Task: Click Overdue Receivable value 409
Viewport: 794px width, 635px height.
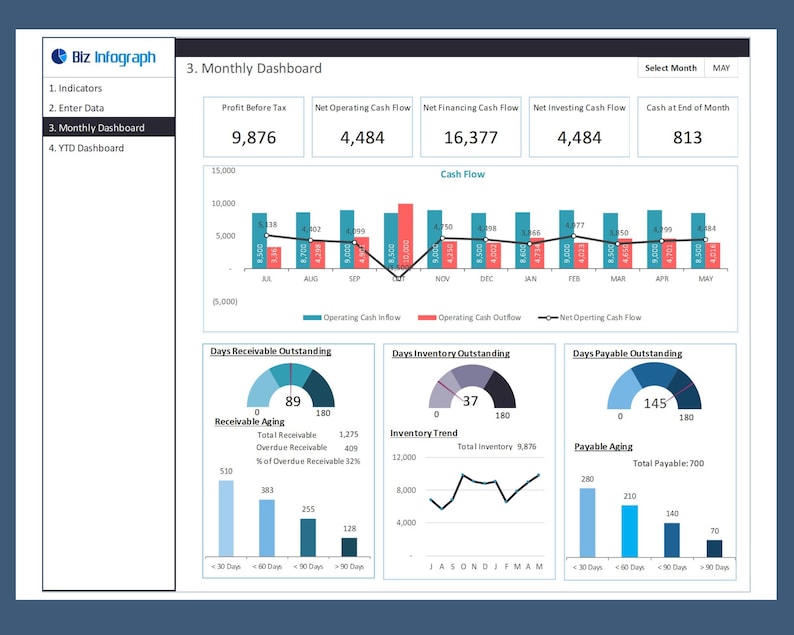Action: tap(351, 448)
